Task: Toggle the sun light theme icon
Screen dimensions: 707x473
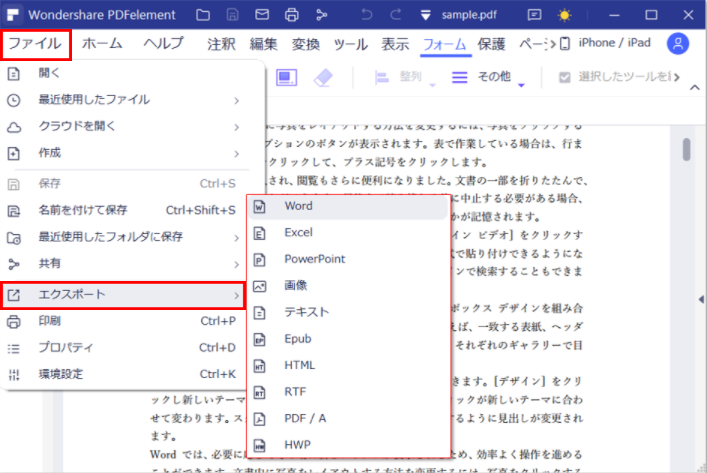Action: (564, 15)
